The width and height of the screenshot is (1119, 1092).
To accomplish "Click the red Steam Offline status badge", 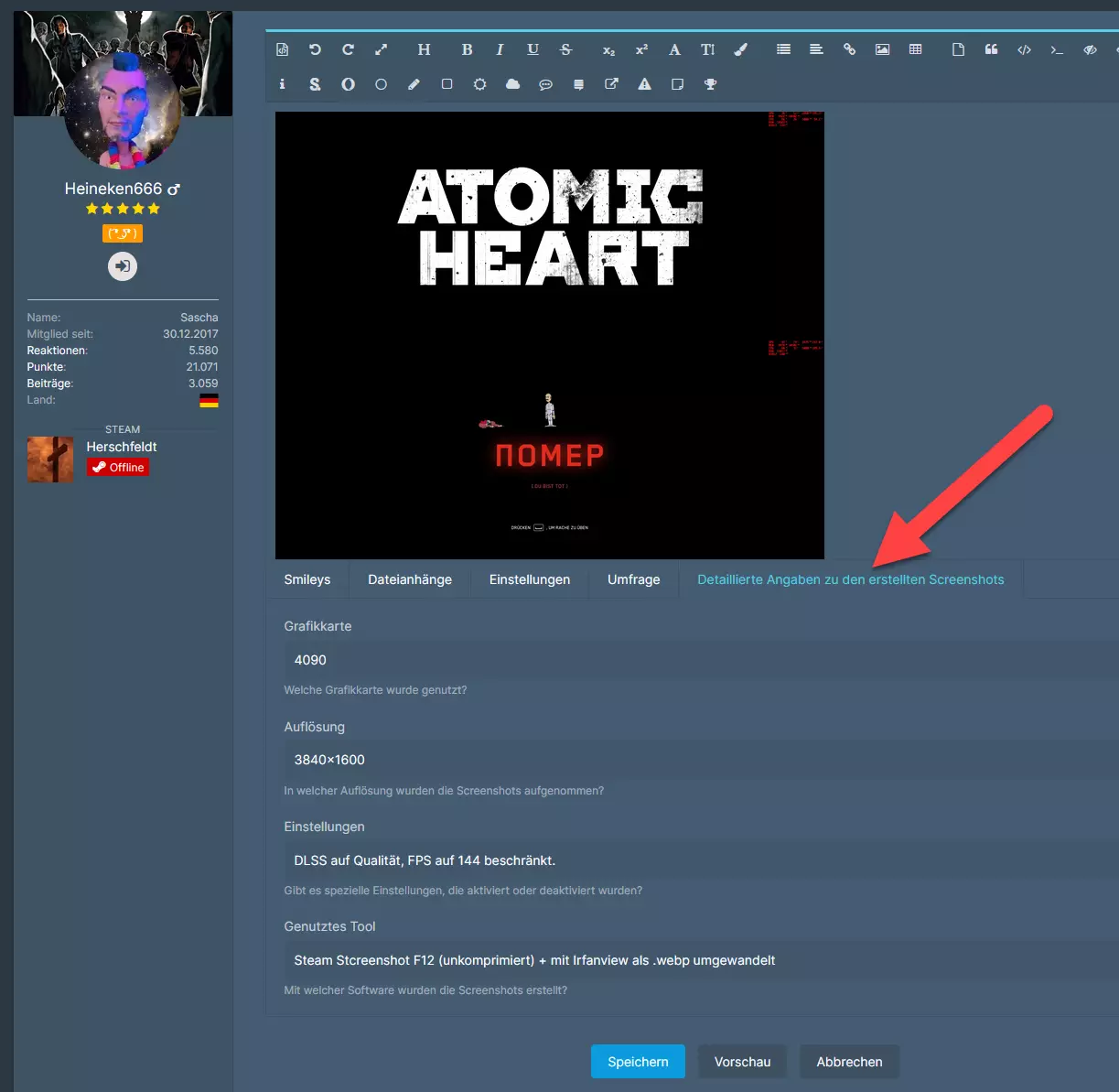I will pyautogui.click(x=118, y=468).
